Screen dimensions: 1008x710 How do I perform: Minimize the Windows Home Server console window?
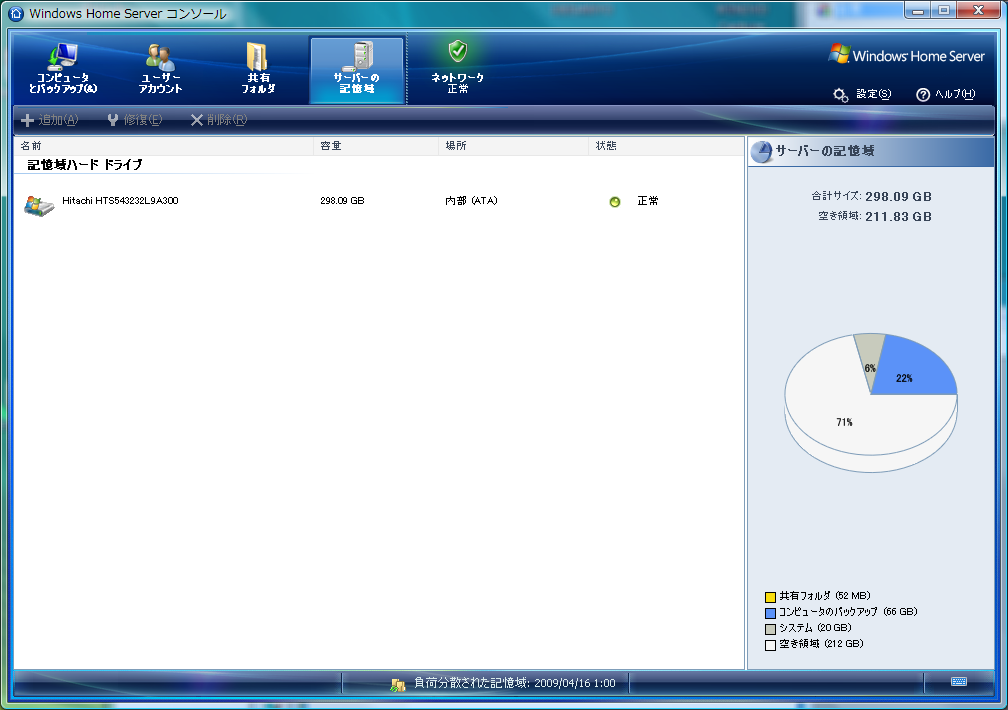pos(917,10)
